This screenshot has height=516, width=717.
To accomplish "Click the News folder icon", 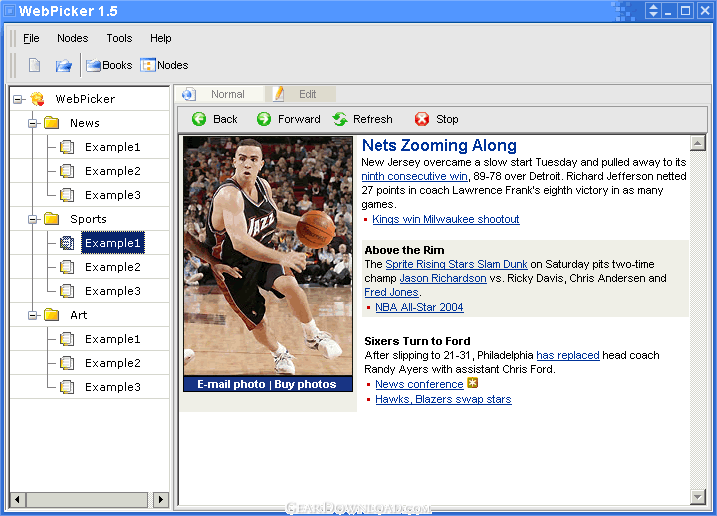I will click(x=52, y=123).
